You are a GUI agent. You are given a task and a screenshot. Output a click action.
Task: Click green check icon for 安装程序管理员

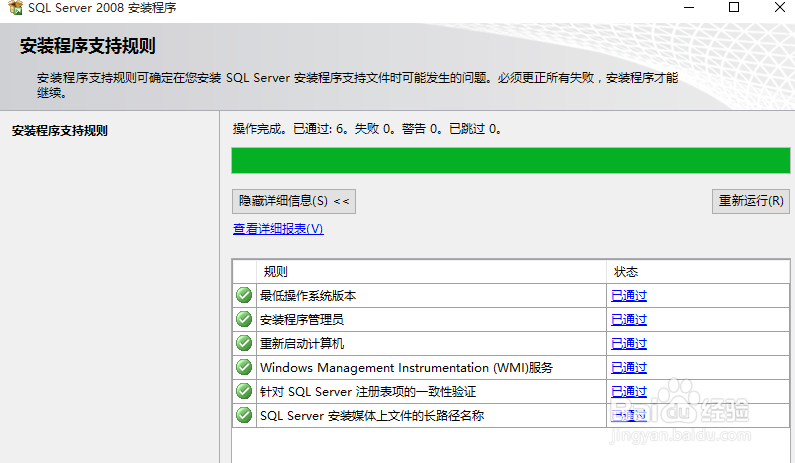(244, 319)
